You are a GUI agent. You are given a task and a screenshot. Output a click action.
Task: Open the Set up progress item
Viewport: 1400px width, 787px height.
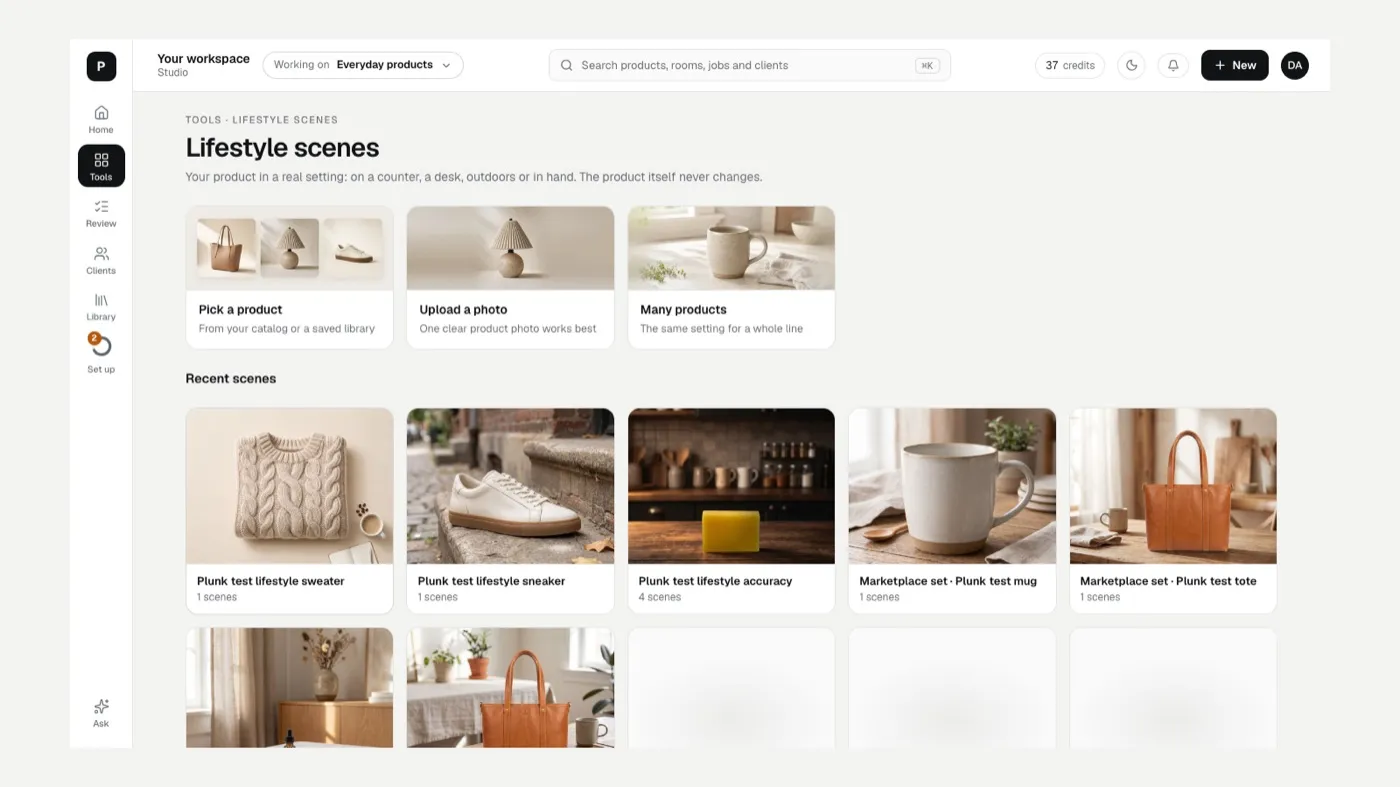pyautogui.click(x=101, y=354)
